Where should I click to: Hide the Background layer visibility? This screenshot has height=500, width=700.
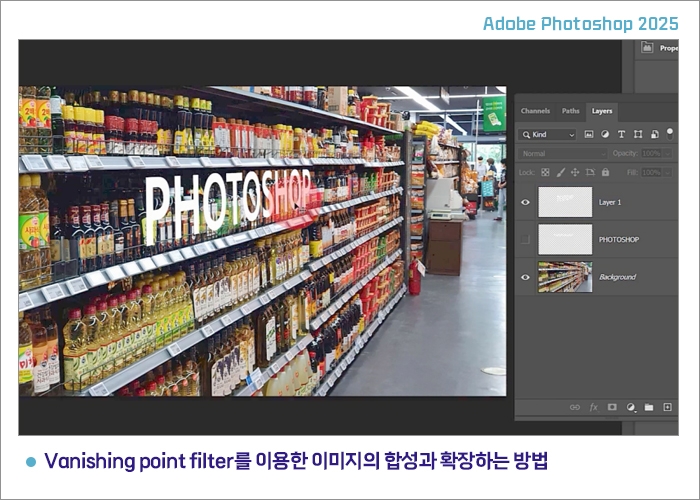tap(525, 277)
